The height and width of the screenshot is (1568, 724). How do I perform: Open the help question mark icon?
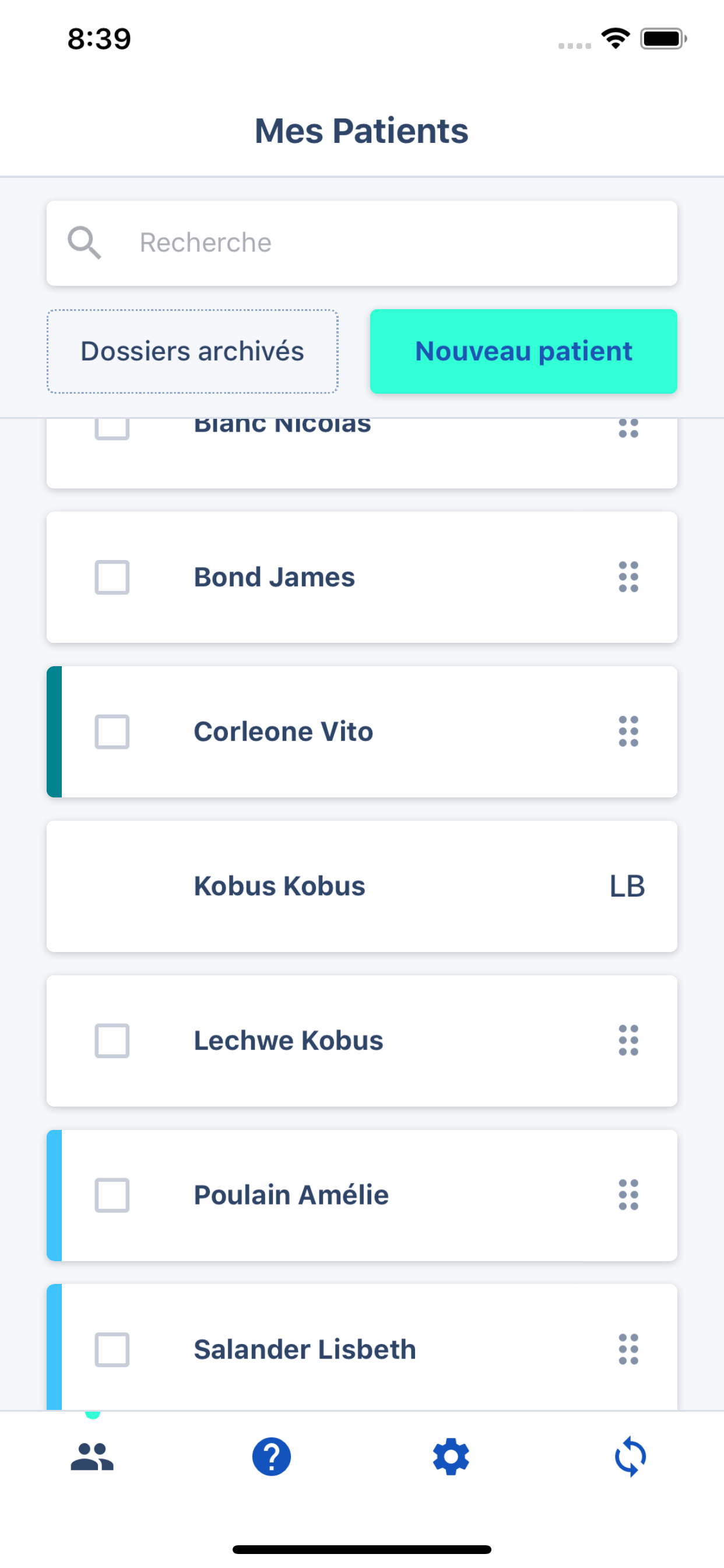(x=271, y=1457)
